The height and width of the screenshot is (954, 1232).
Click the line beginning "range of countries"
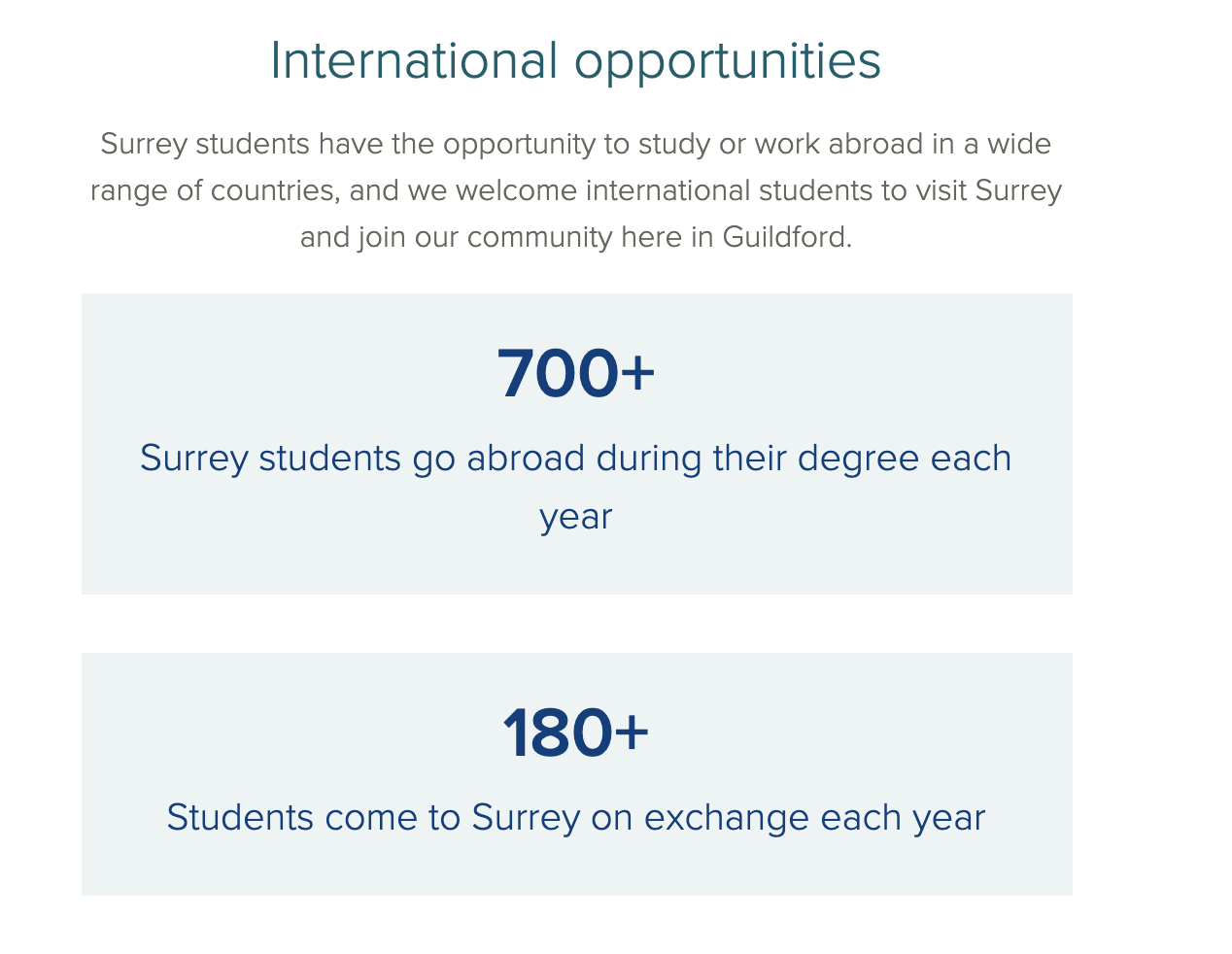pos(576,190)
